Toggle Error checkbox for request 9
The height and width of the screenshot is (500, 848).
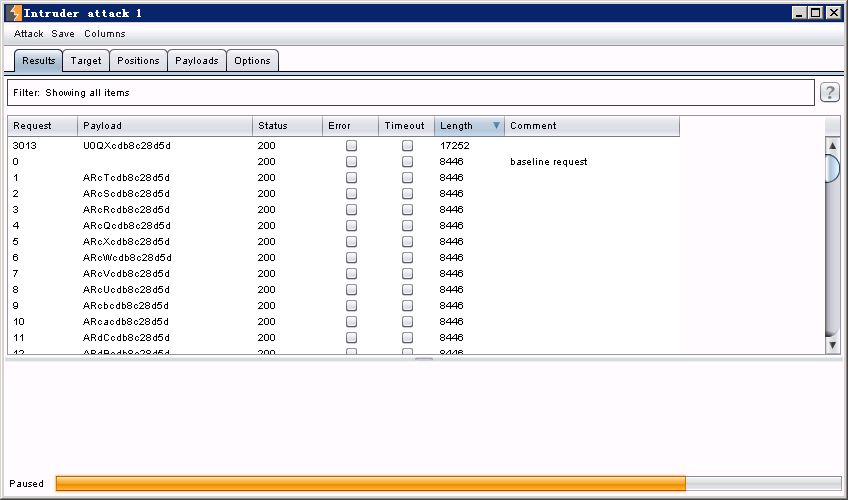351,305
